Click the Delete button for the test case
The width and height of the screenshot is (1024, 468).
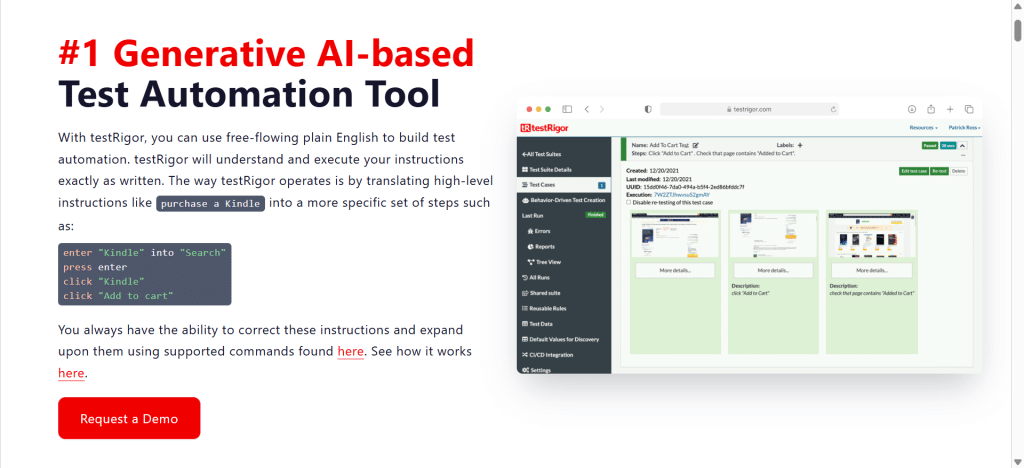coord(958,171)
